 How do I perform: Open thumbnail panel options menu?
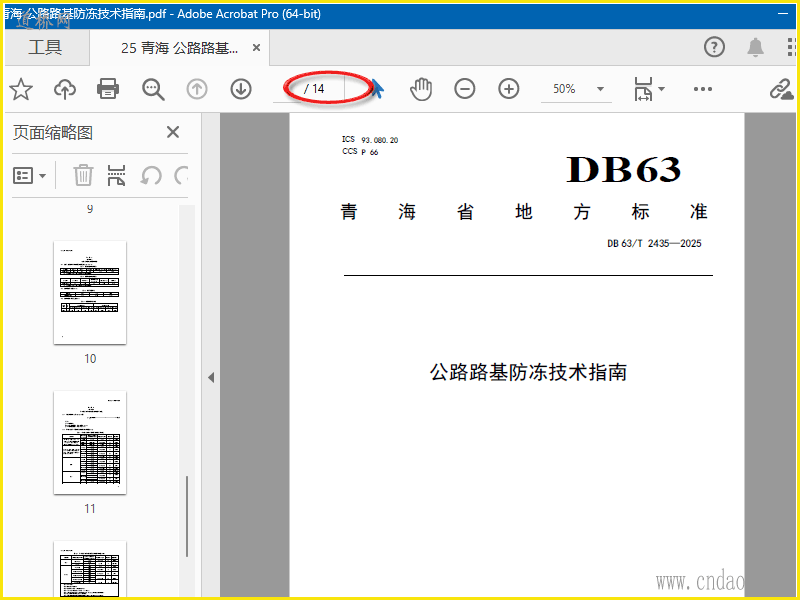29,176
